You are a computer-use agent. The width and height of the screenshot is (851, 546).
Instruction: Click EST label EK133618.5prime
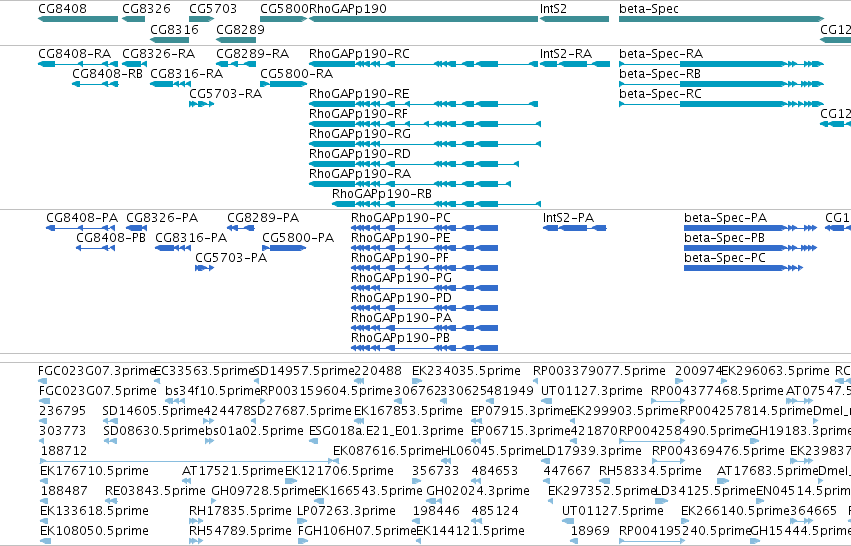(94, 511)
